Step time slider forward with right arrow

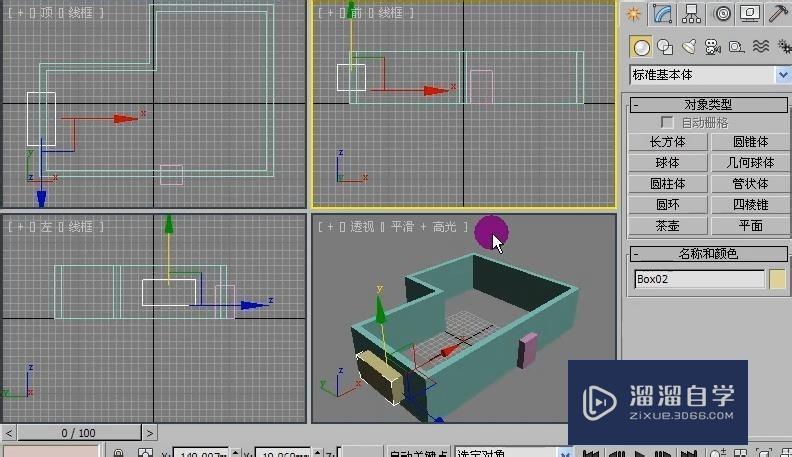(150, 433)
